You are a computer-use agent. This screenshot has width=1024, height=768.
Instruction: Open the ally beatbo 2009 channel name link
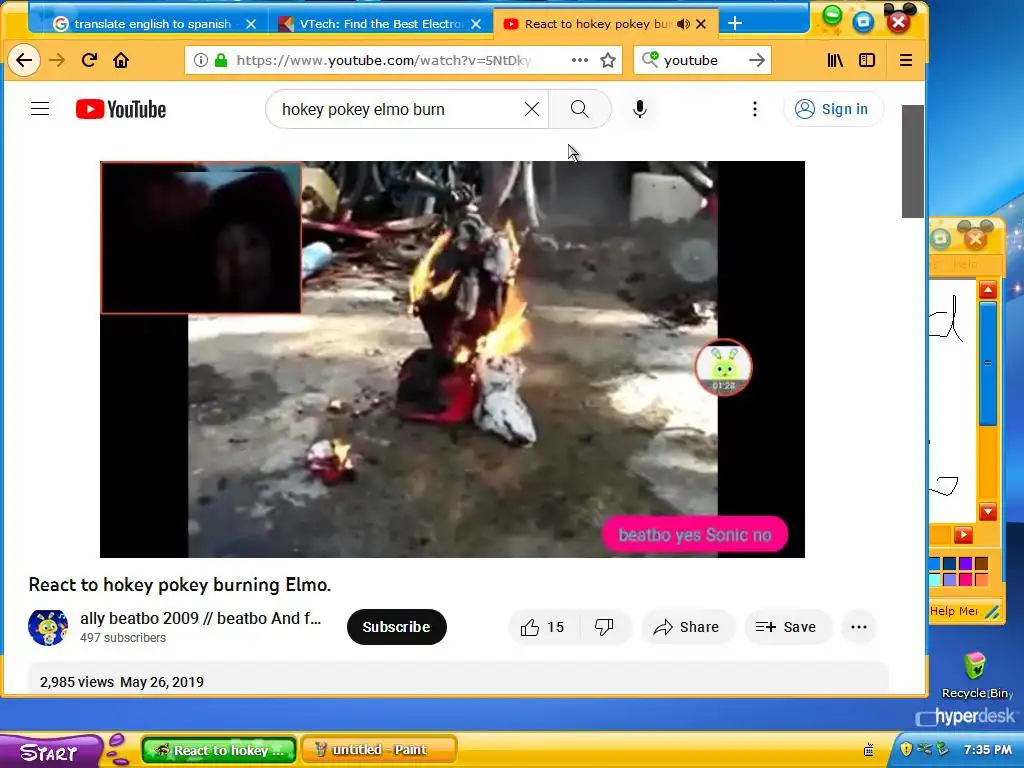coord(200,618)
